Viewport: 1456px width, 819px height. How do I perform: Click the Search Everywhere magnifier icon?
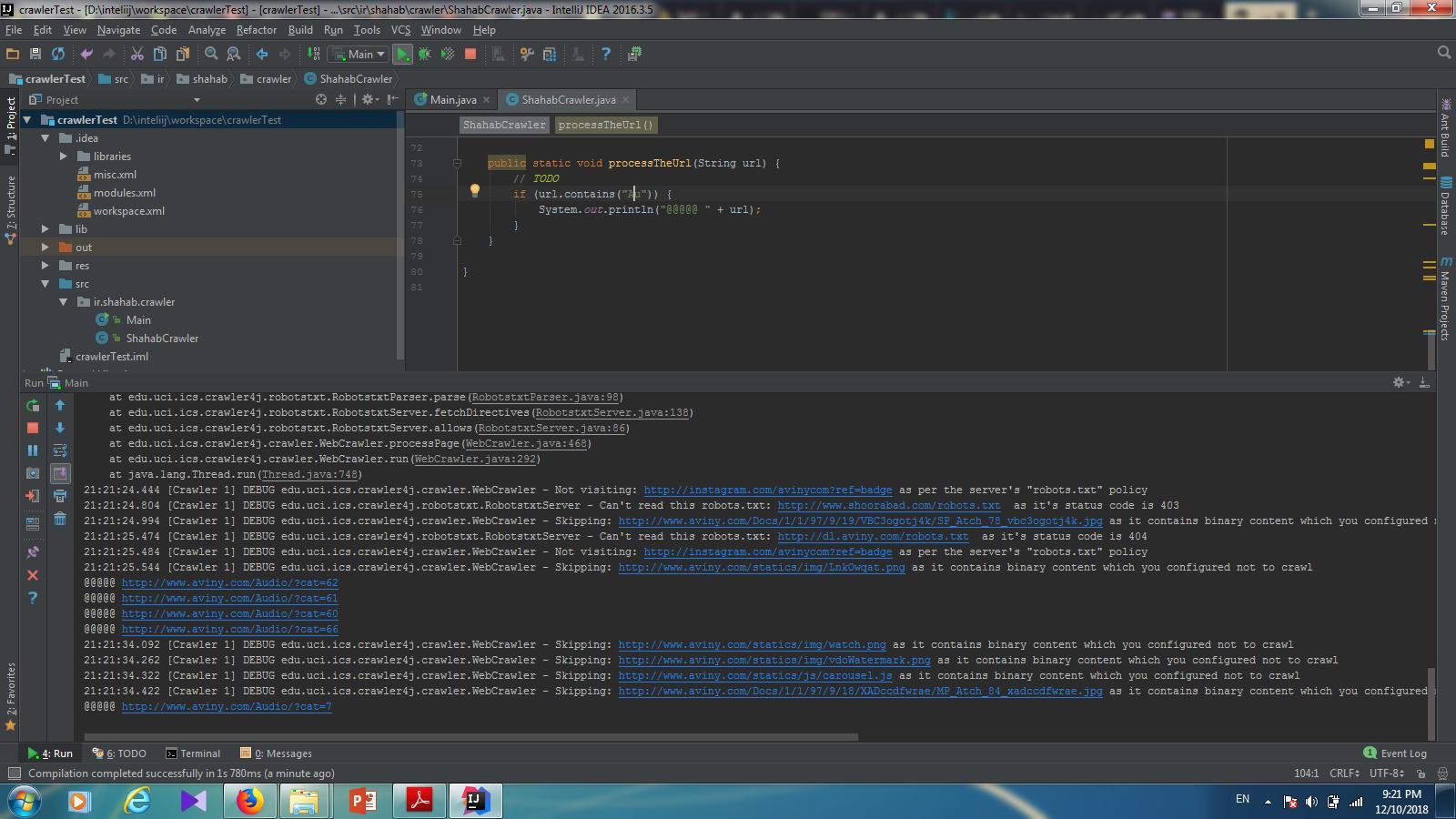point(1444,53)
